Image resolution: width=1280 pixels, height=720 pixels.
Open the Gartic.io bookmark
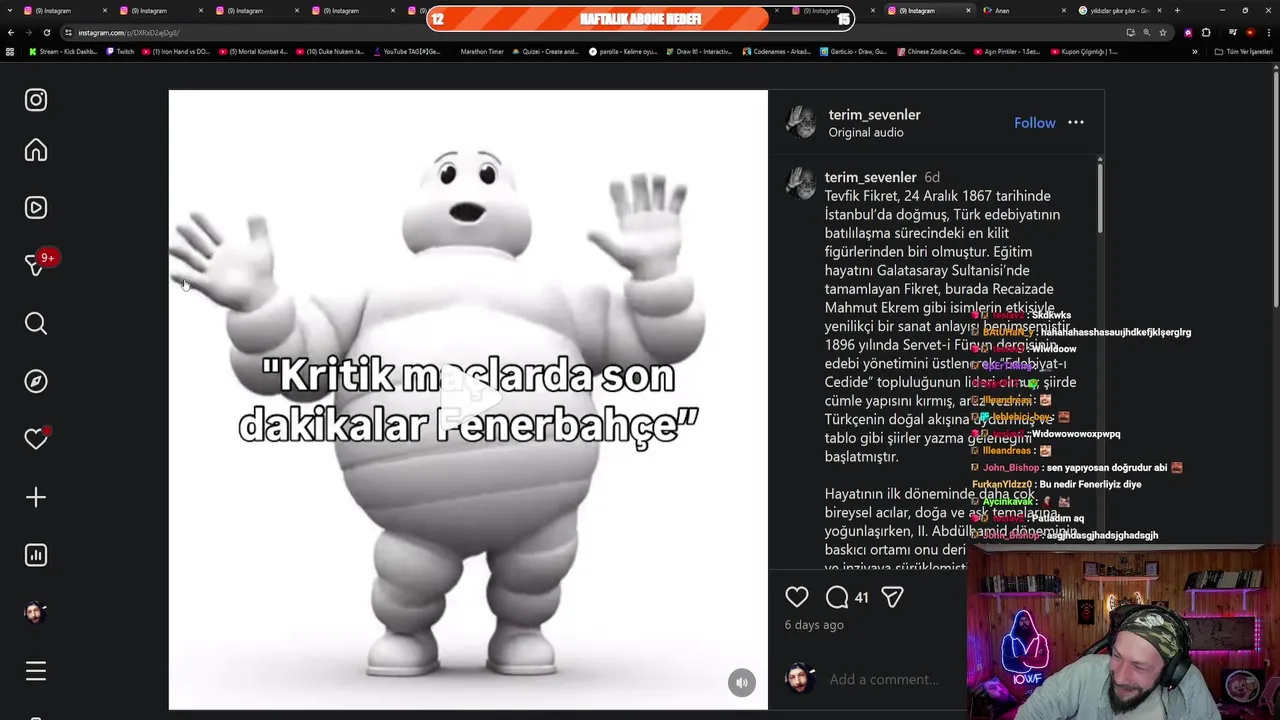coord(855,52)
